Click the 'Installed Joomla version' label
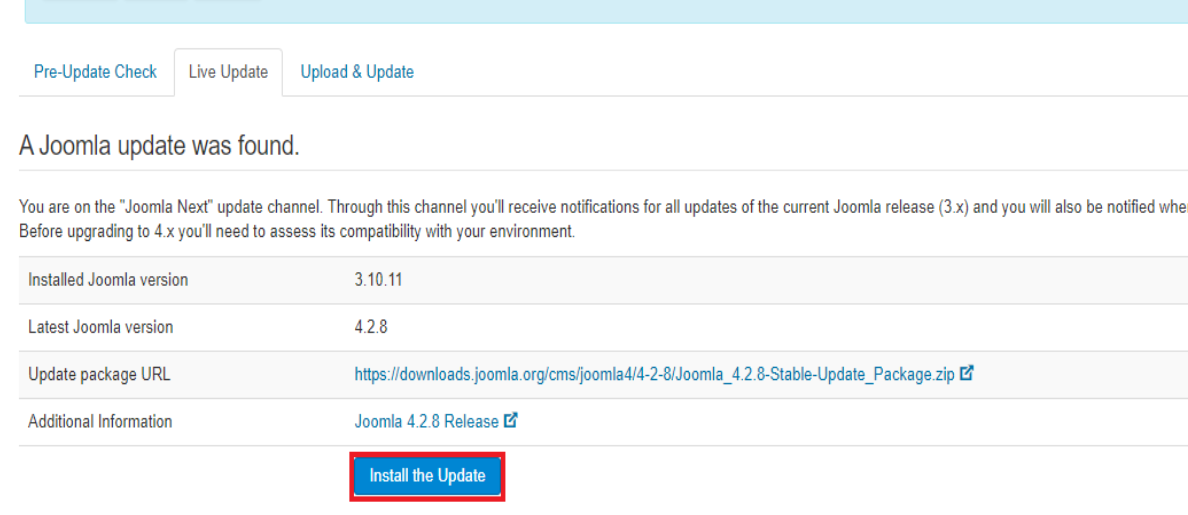This screenshot has width=1188, height=515. pos(108,280)
